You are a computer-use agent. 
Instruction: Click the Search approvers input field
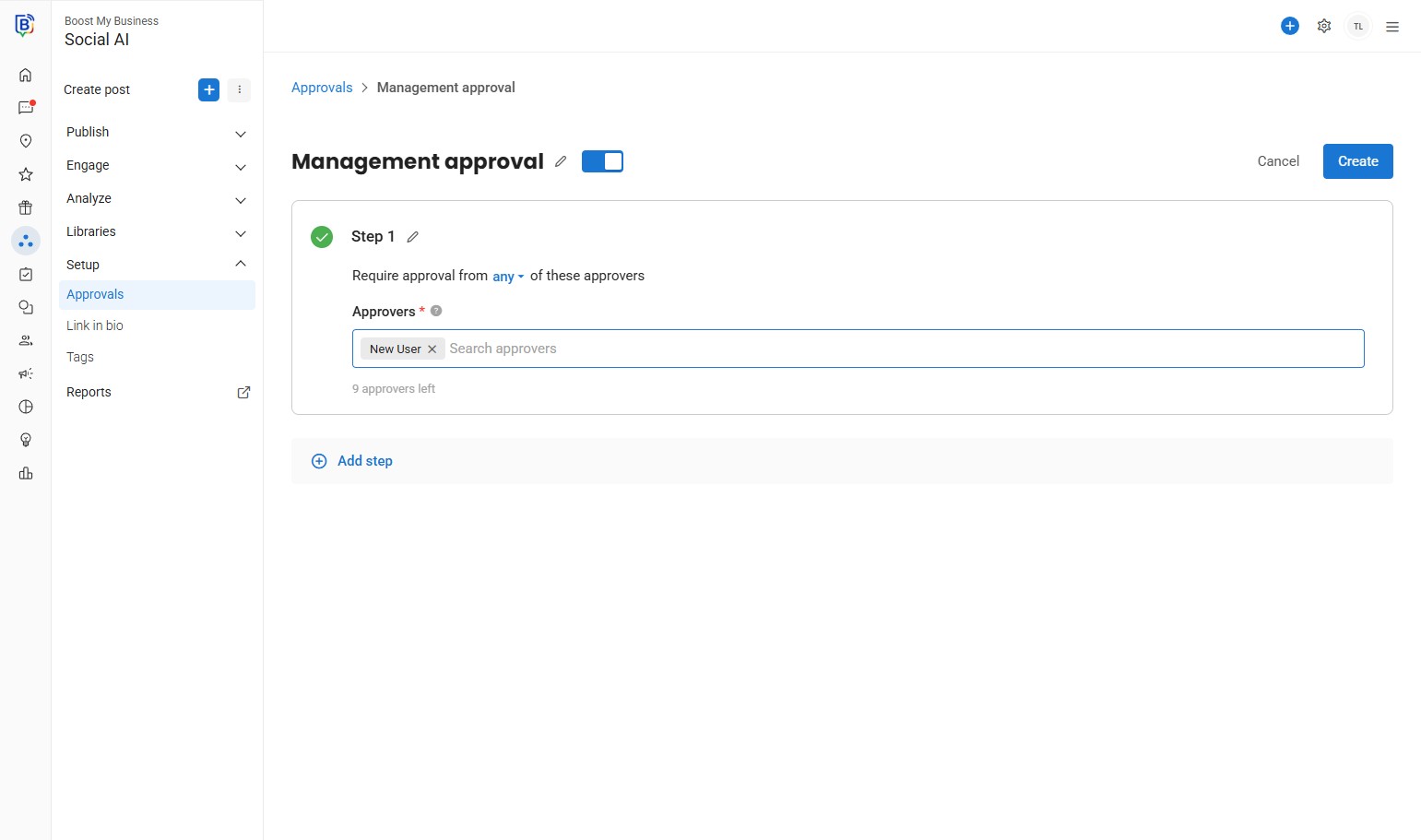coord(830,349)
